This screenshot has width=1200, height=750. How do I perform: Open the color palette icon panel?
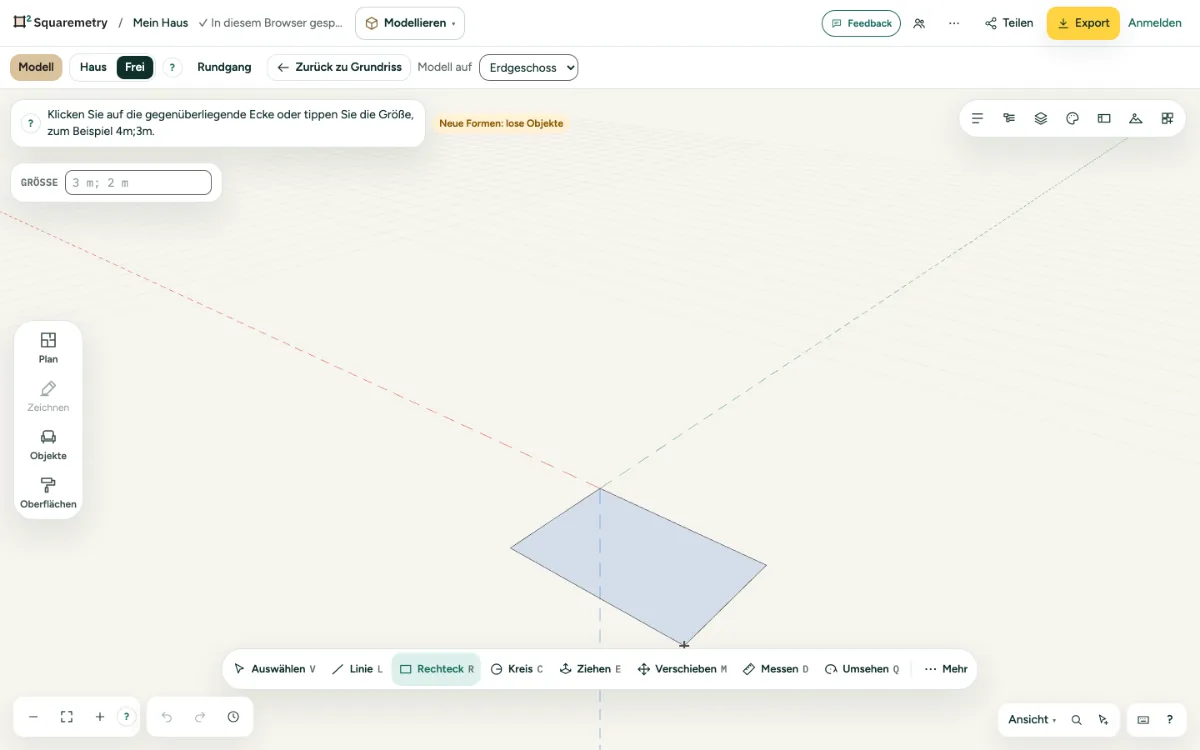1073,118
